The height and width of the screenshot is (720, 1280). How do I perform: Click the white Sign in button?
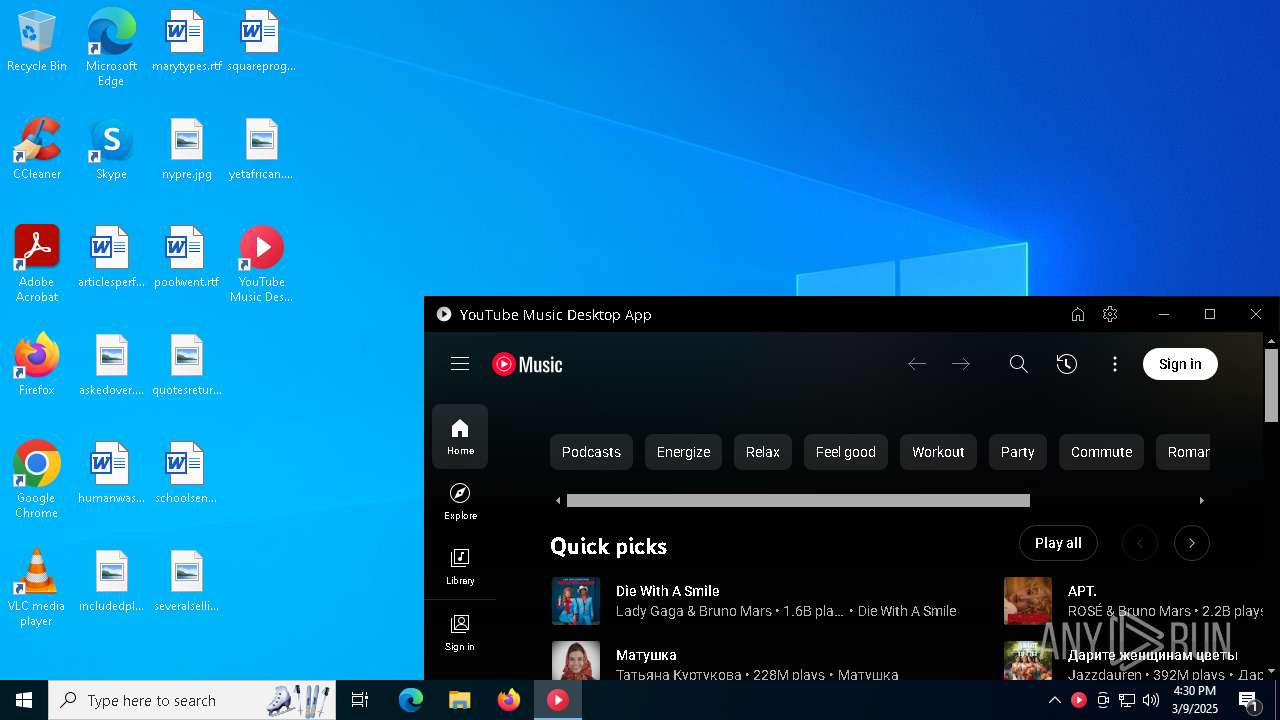(x=1180, y=364)
